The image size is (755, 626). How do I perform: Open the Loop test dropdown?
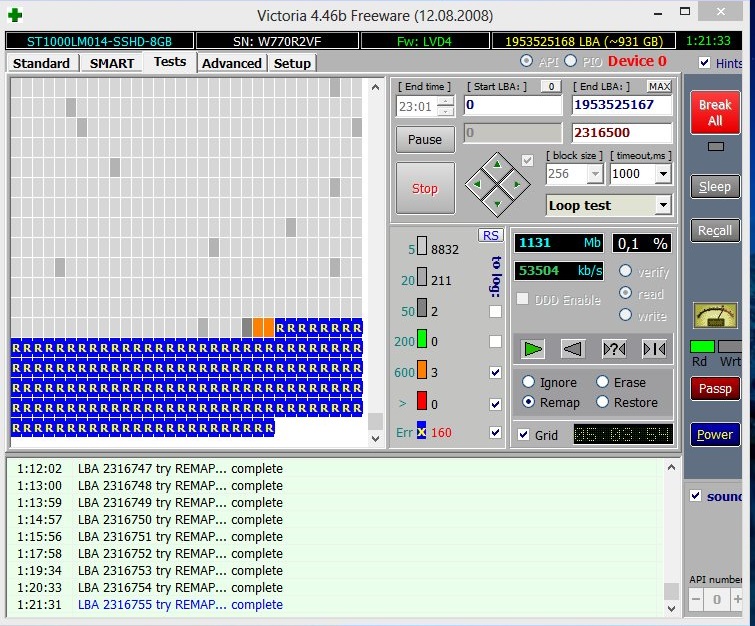[662, 205]
